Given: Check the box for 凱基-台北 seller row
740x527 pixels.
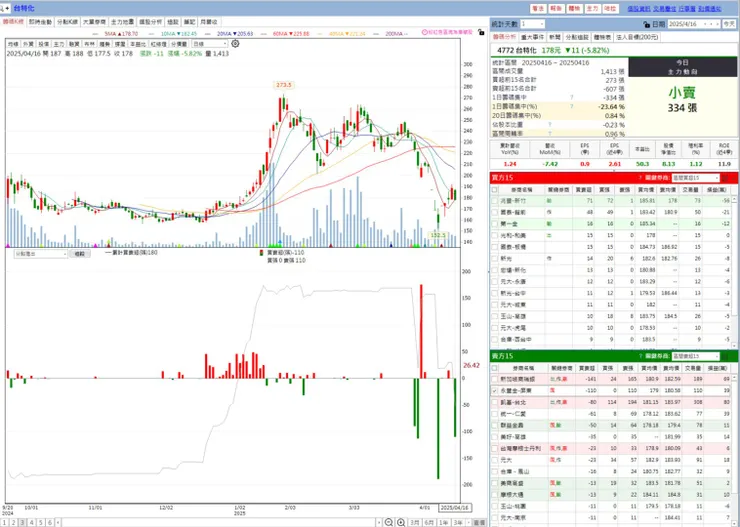Looking at the screenshot, I should point(494,402).
